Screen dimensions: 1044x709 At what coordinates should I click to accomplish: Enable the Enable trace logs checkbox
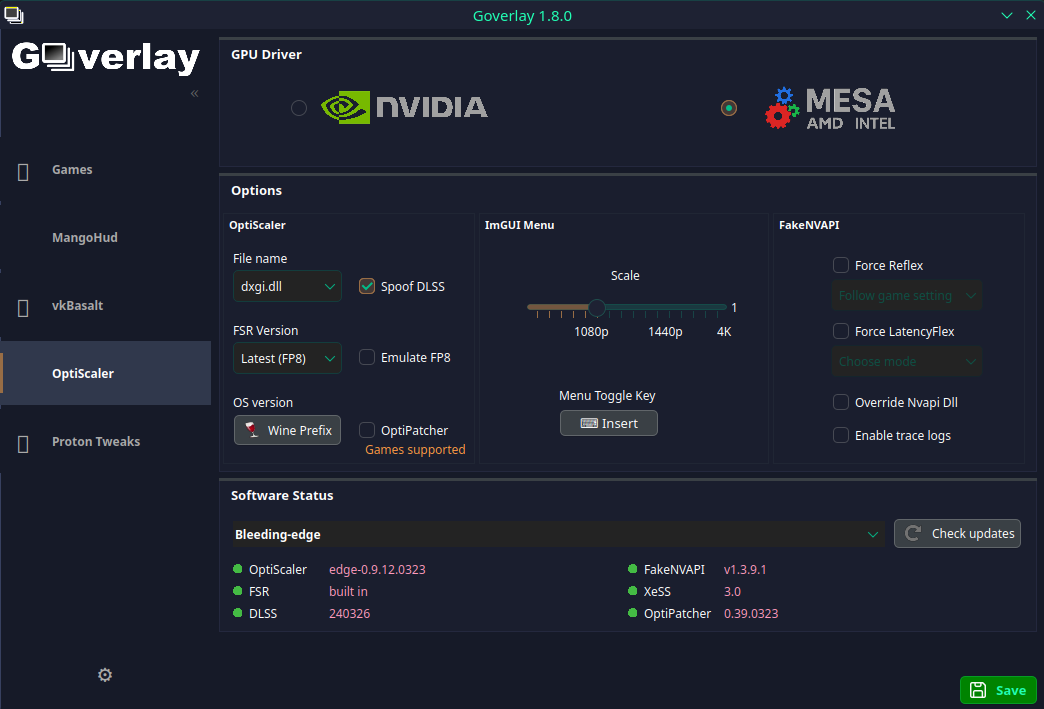841,435
